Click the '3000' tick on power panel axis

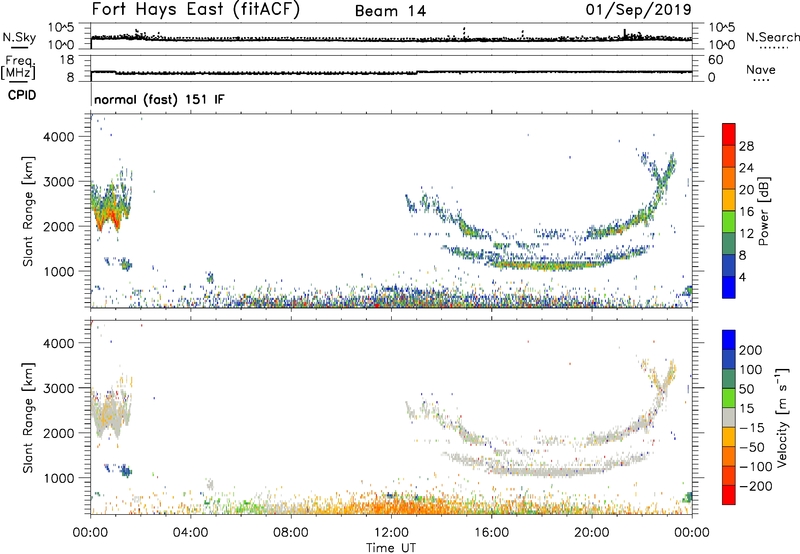tap(58, 182)
